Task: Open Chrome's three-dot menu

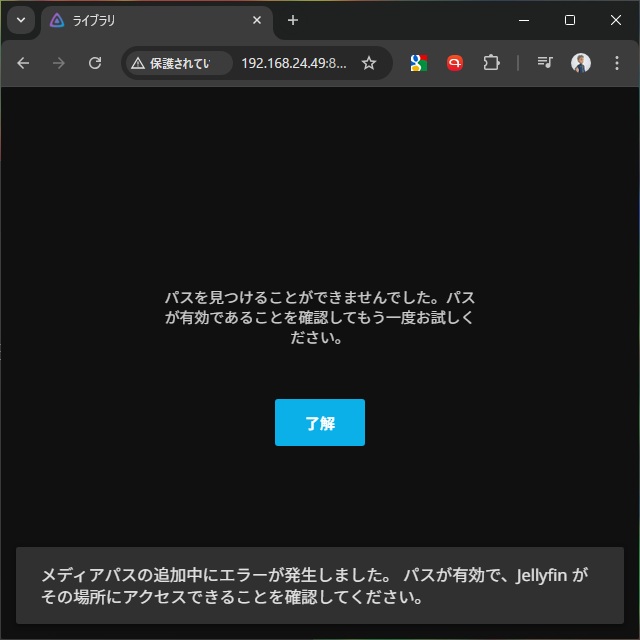Action: point(616,63)
